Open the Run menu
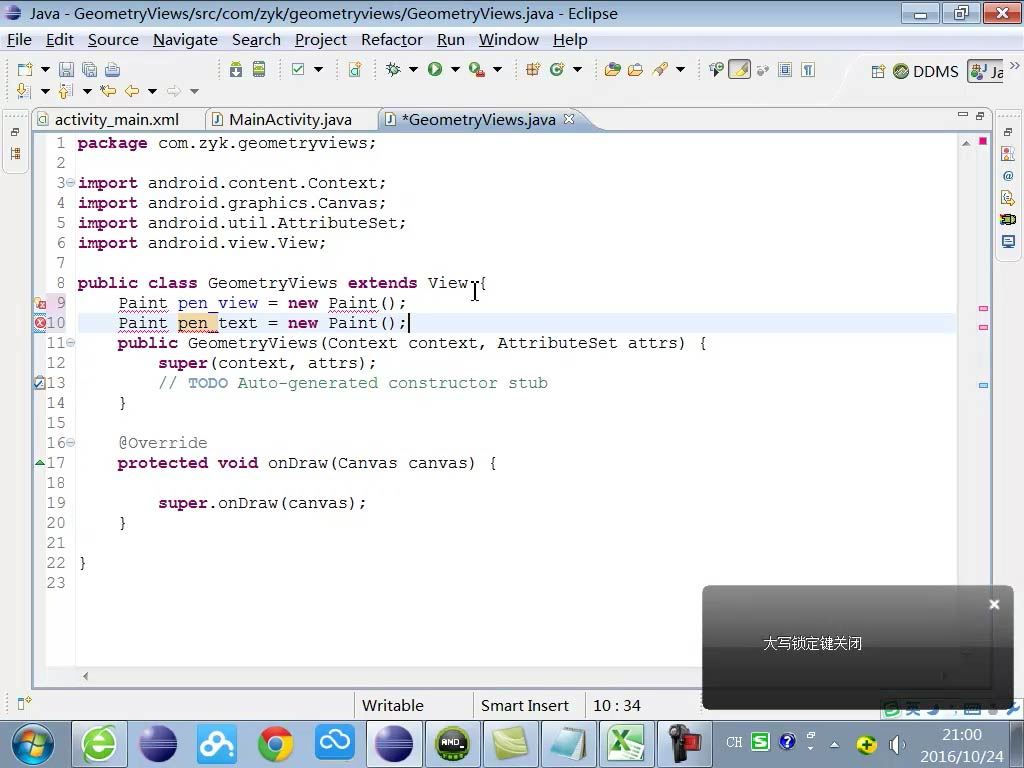 (451, 40)
